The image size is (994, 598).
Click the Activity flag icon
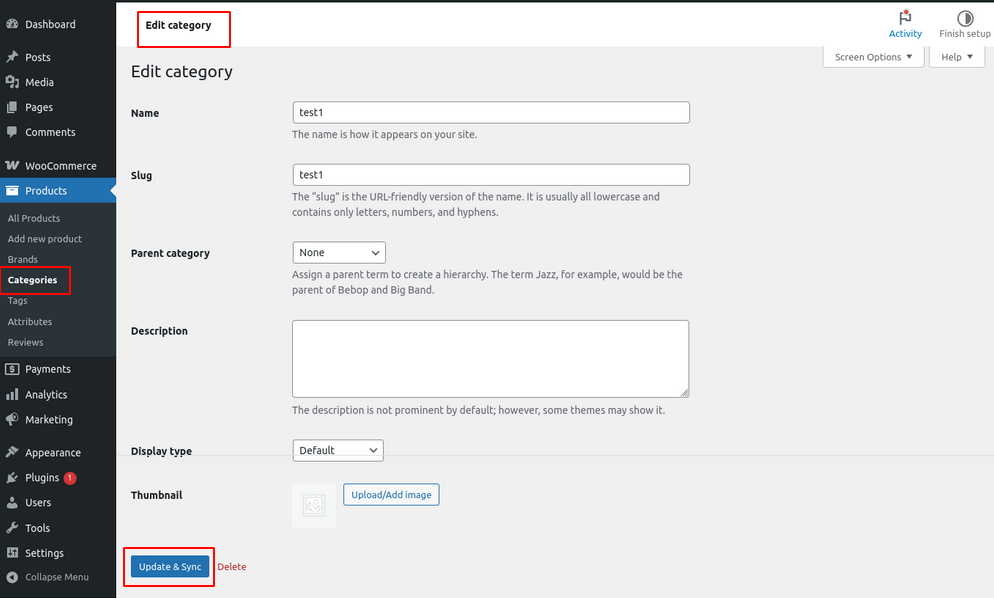[905, 18]
